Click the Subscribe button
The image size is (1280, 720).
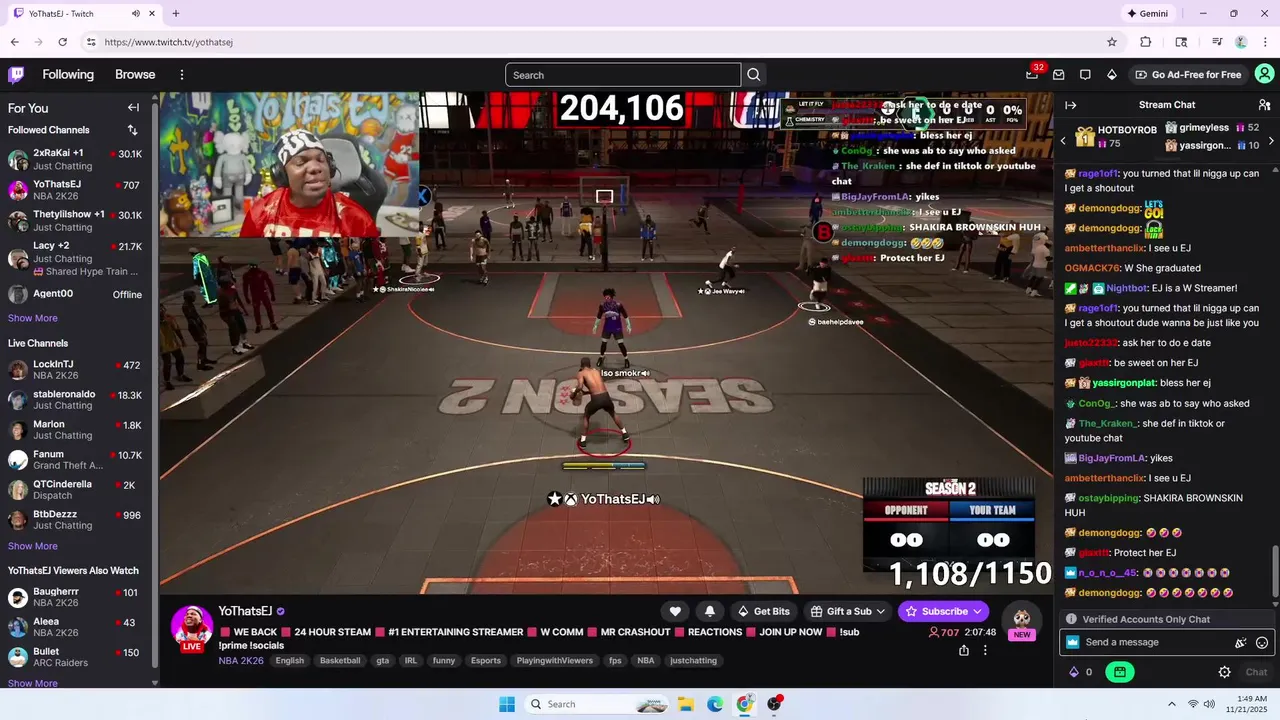(x=935, y=611)
